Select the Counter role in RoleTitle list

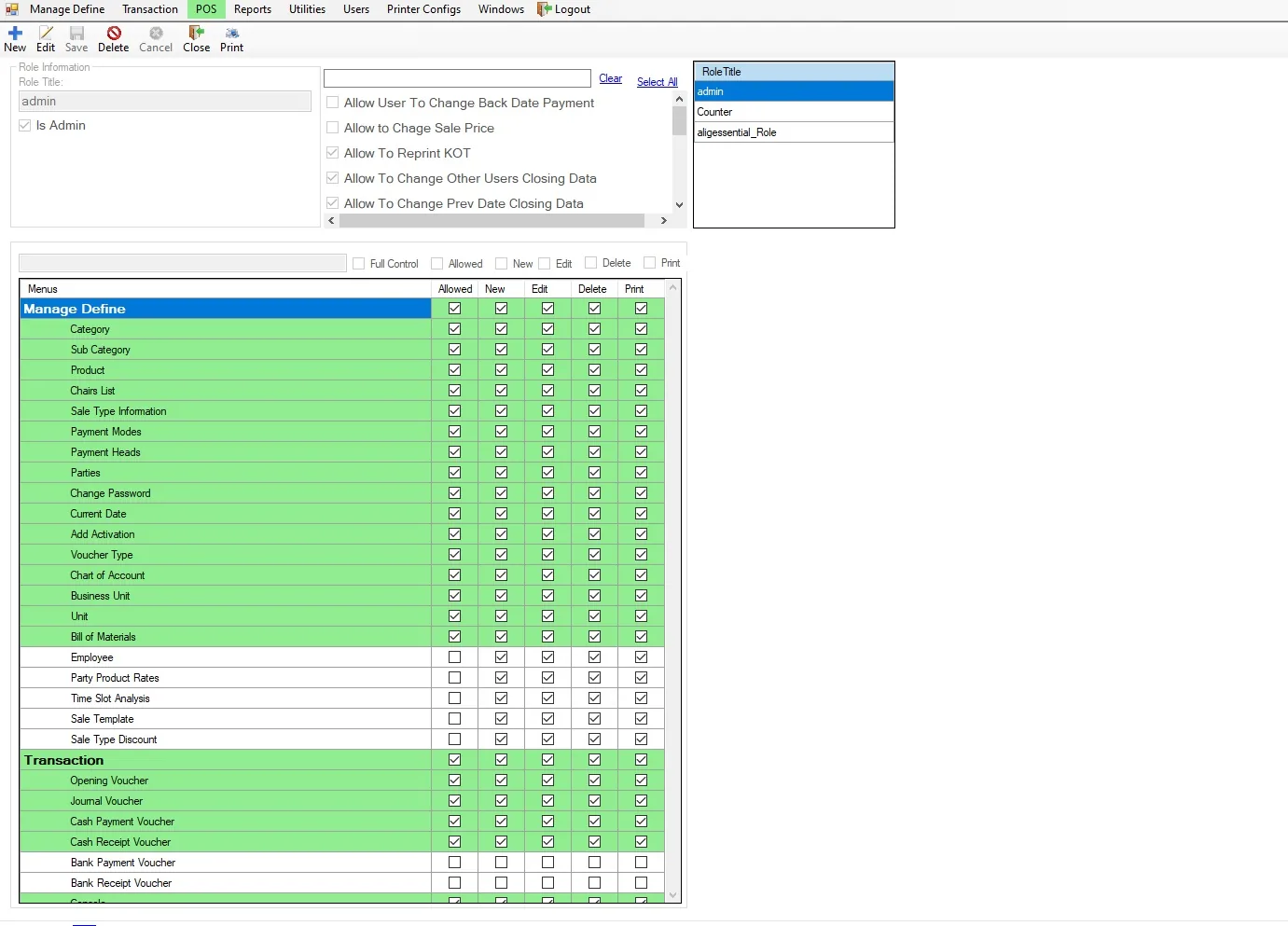(x=794, y=112)
